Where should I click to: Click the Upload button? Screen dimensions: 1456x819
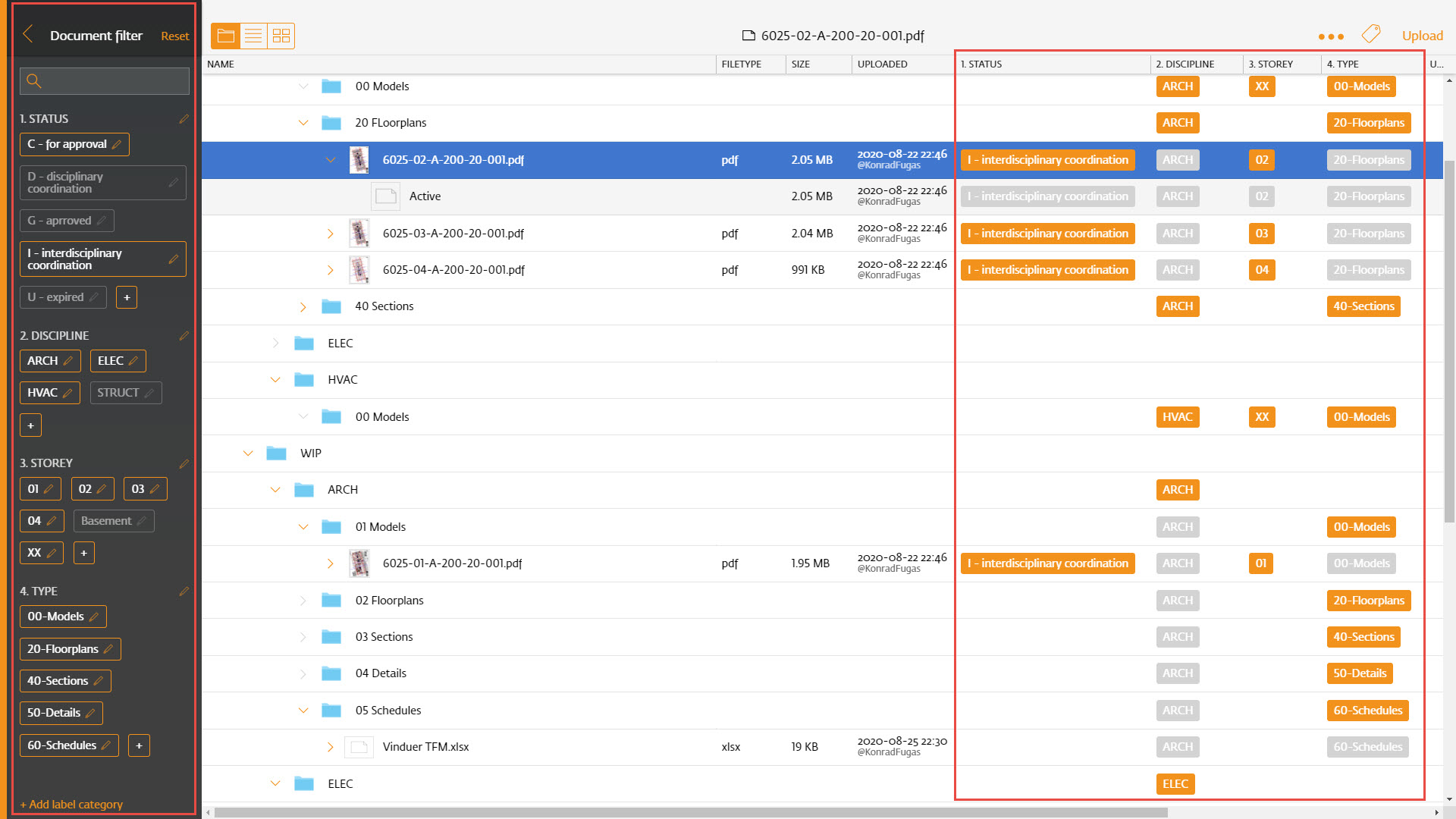point(1422,36)
